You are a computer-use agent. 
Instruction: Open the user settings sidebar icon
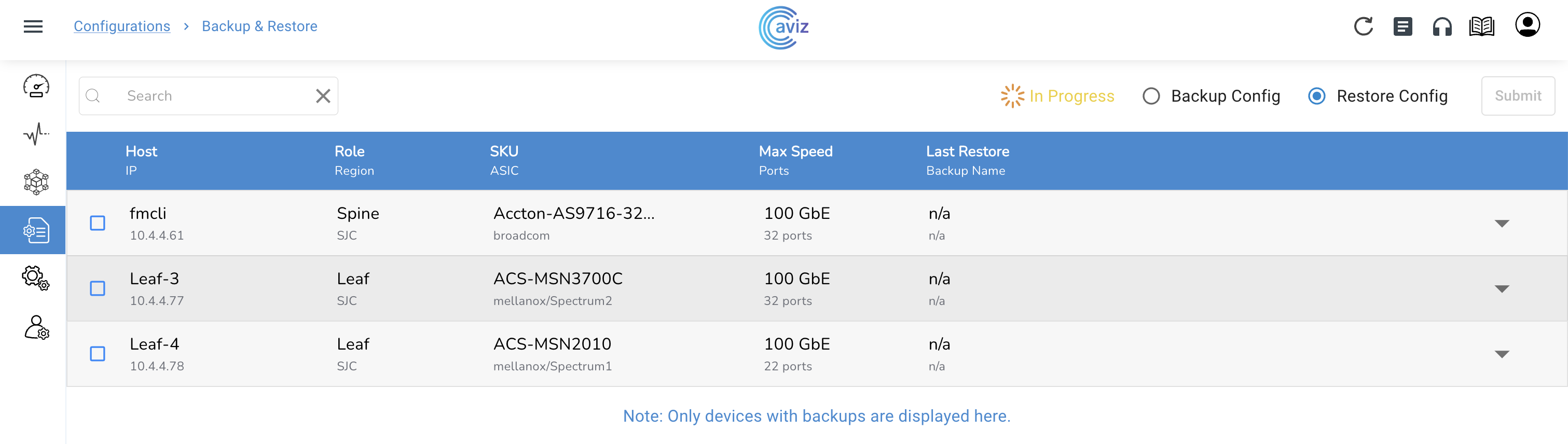coord(36,327)
